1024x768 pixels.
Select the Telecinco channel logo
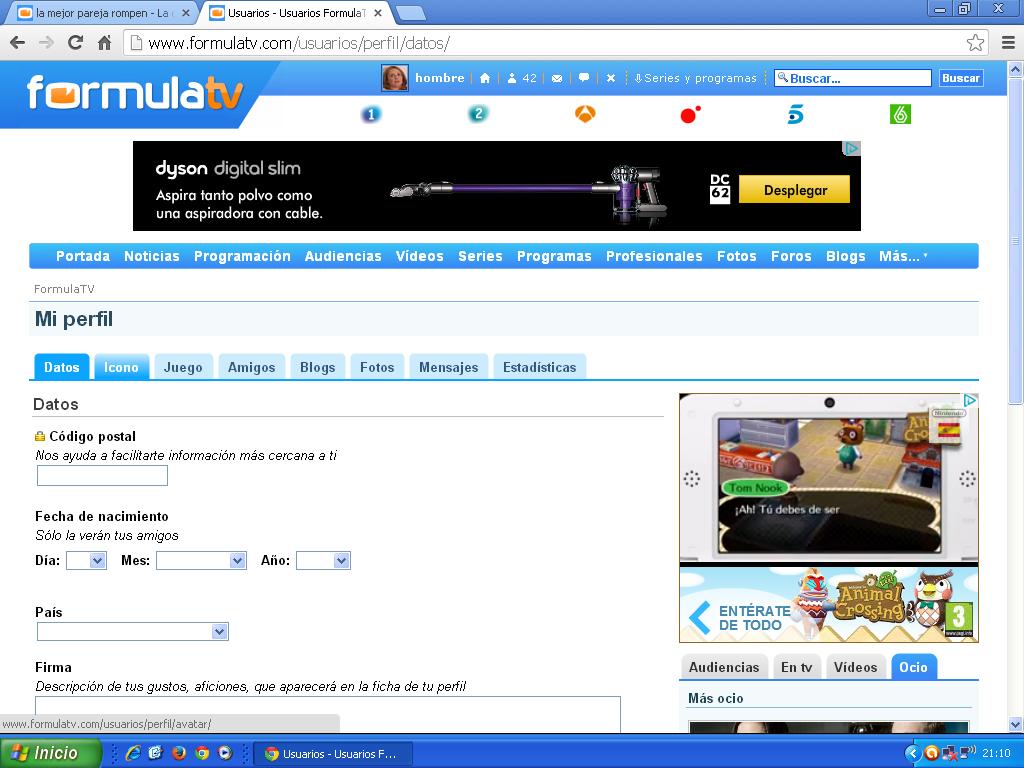coord(795,115)
